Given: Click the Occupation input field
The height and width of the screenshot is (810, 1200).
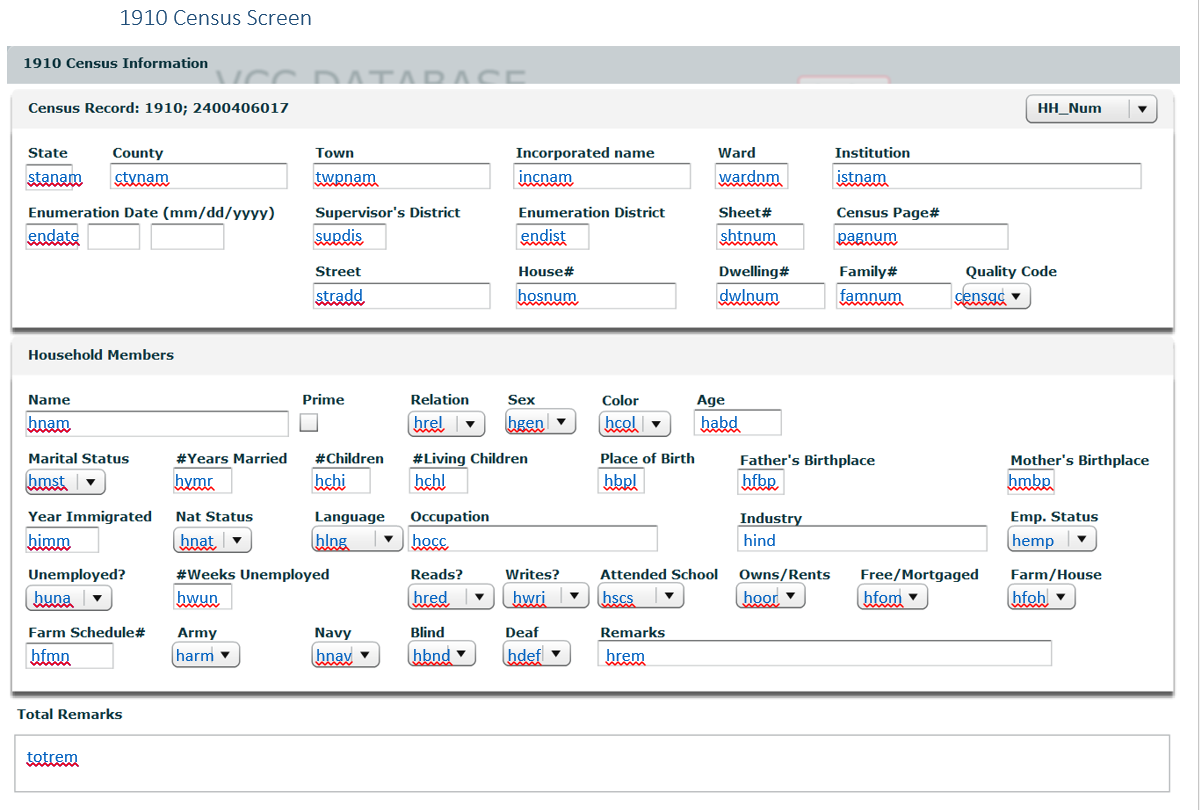Looking at the screenshot, I should pyautogui.click(x=533, y=540).
